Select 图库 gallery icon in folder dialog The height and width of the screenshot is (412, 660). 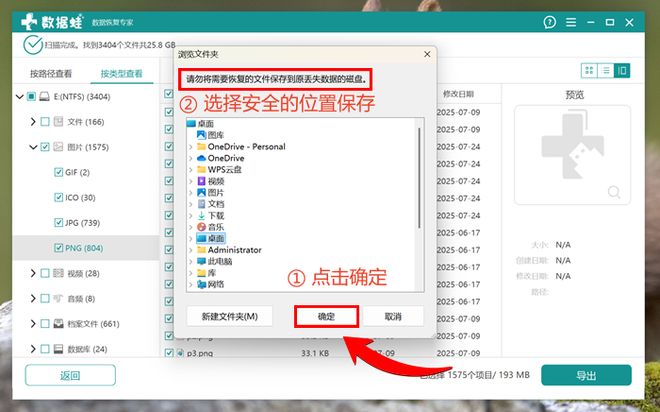(x=201, y=135)
